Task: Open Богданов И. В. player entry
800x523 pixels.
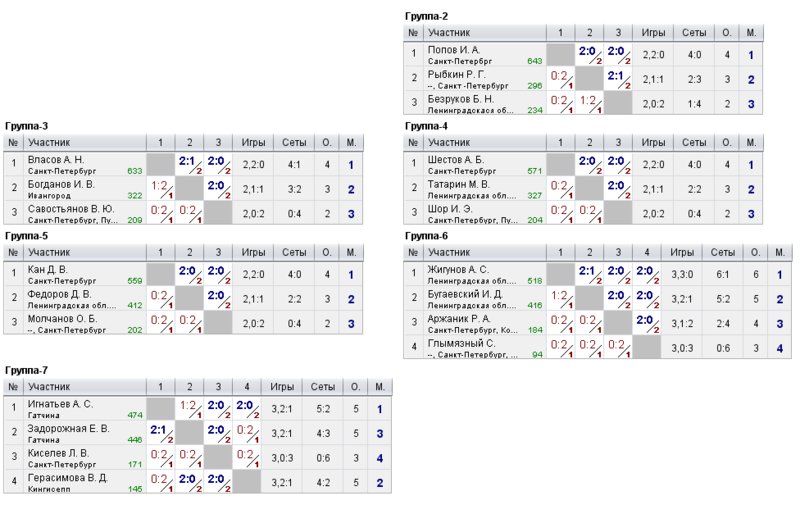Action: (x=61, y=184)
